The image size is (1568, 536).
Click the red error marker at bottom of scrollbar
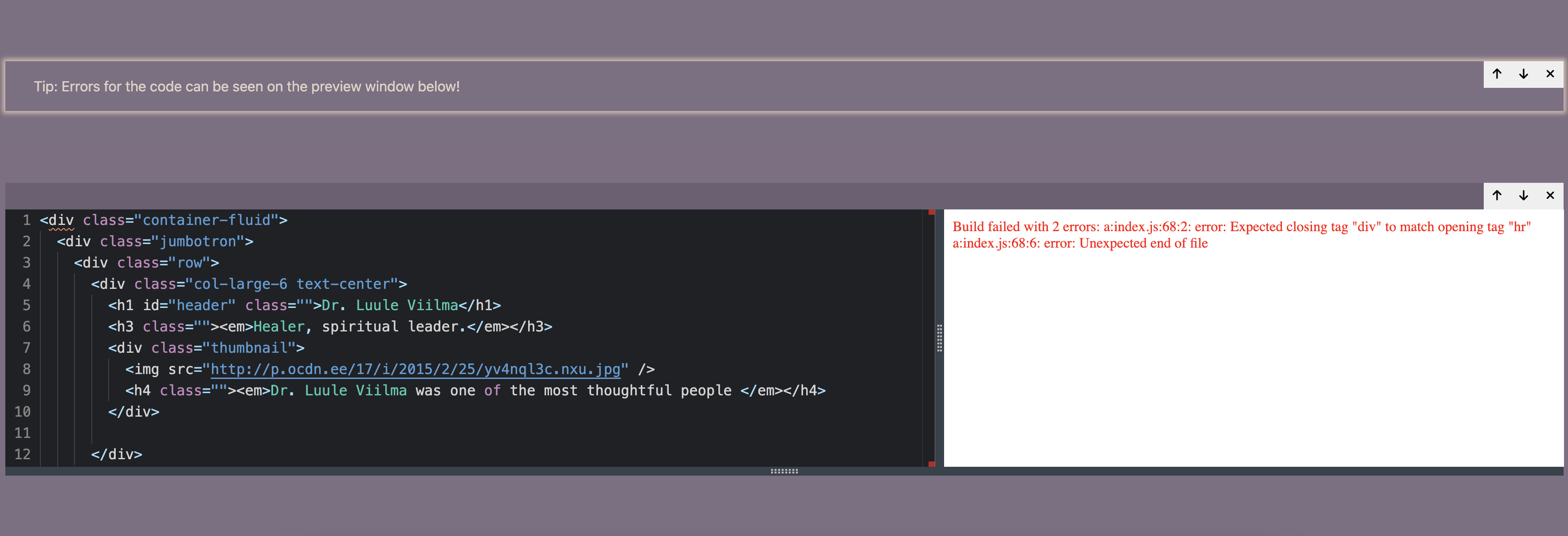click(x=931, y=464)
